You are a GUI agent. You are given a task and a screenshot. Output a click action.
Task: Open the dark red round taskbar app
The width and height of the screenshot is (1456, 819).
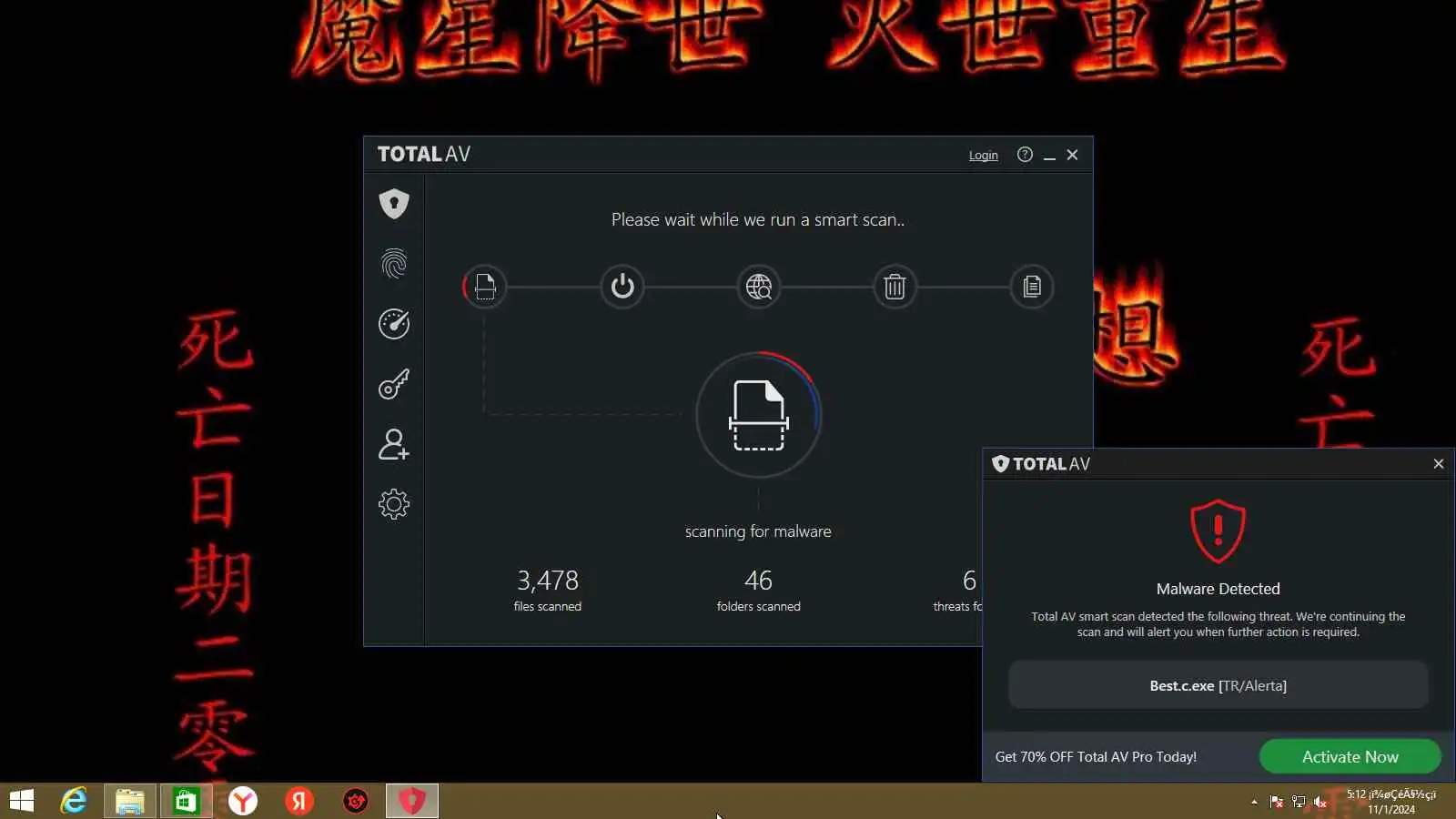pos(356,801)
